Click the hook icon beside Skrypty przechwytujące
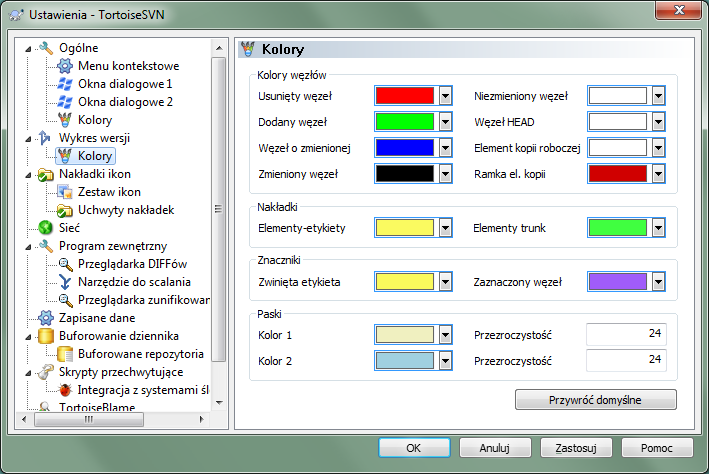This screenshot has height=474, width=709. pyautogui.click(x=46, y=372)
